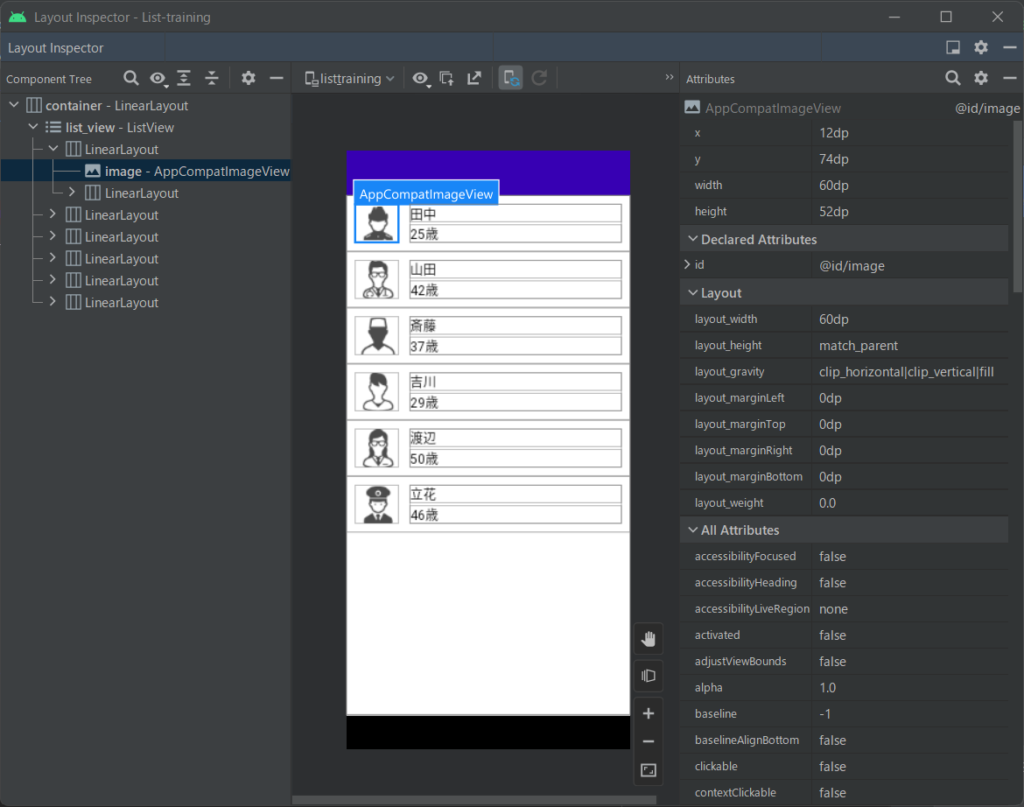Viewport: 1024px width, 807px height.
Task: Select the image AppCompatImageView tree item
Action: point(178,171)
